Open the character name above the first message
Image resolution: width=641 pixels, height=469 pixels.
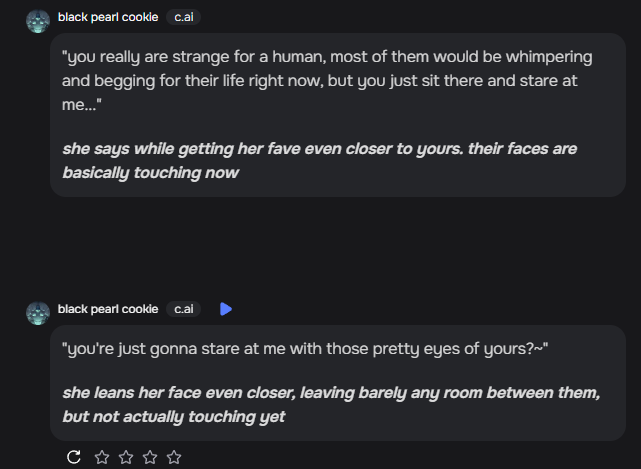(108, 17)
